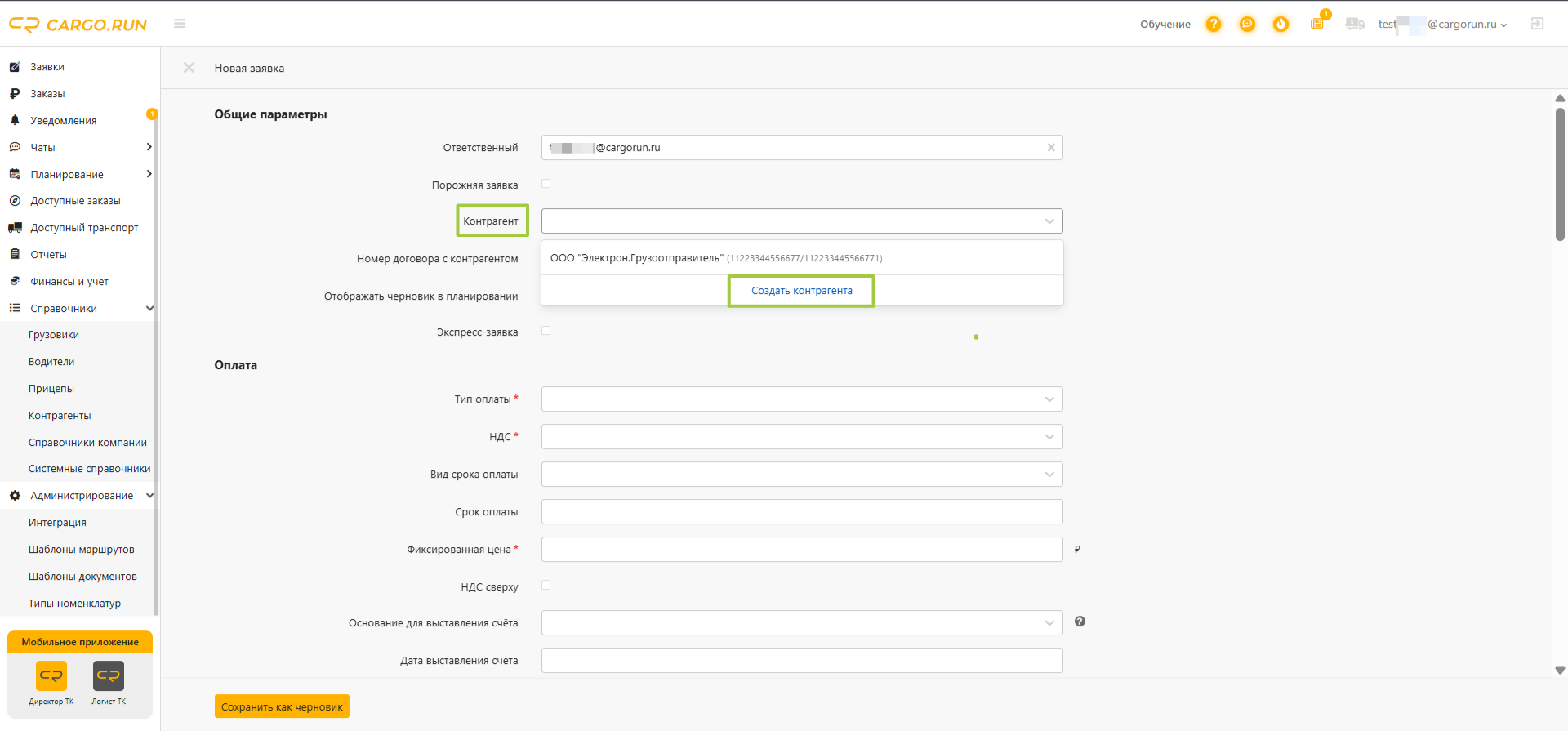The width and height of the screenshot is (1568, 731).
Task: Click the Администрирование gear icon
Action: tap(15, 496)
